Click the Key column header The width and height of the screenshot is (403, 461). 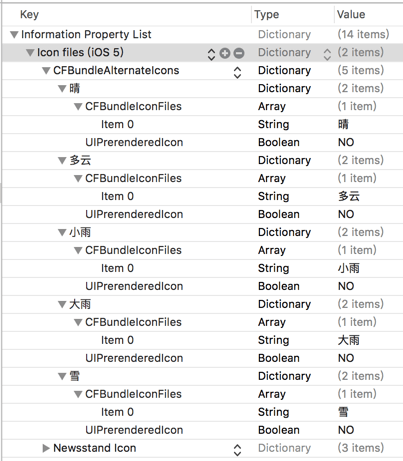(x=29, y=14)
